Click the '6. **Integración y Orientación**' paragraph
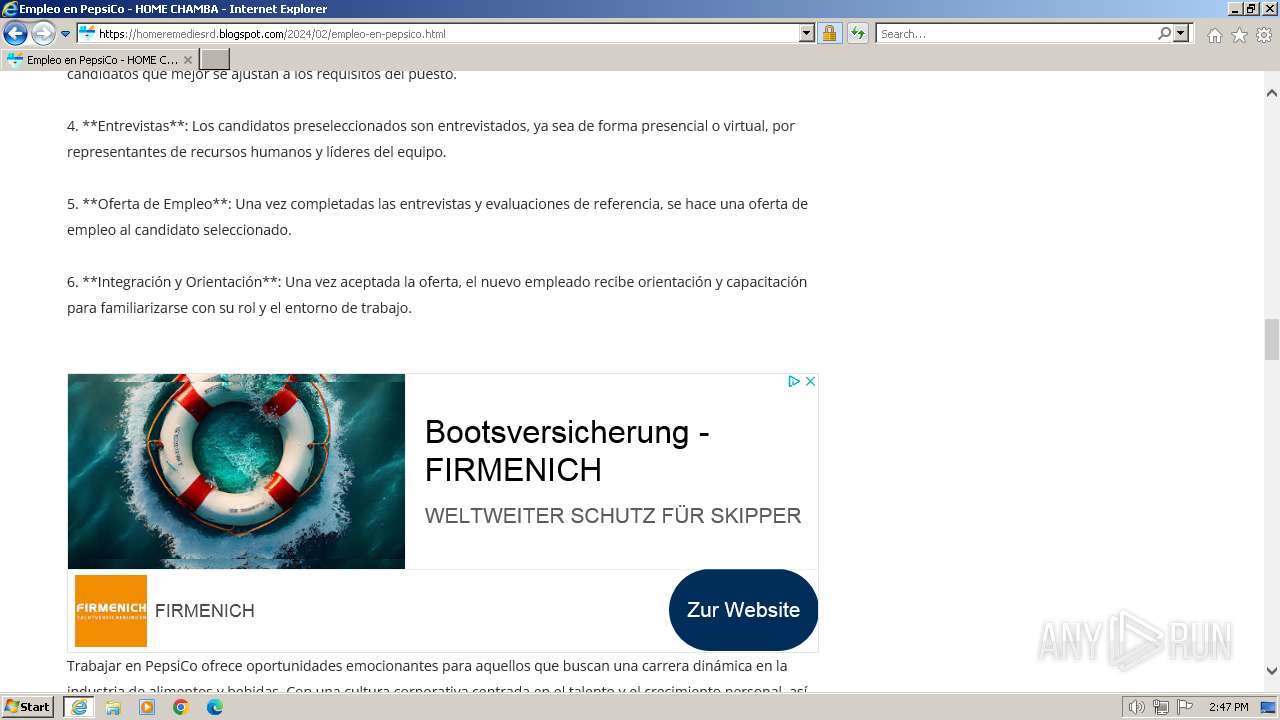 (437, 295)
